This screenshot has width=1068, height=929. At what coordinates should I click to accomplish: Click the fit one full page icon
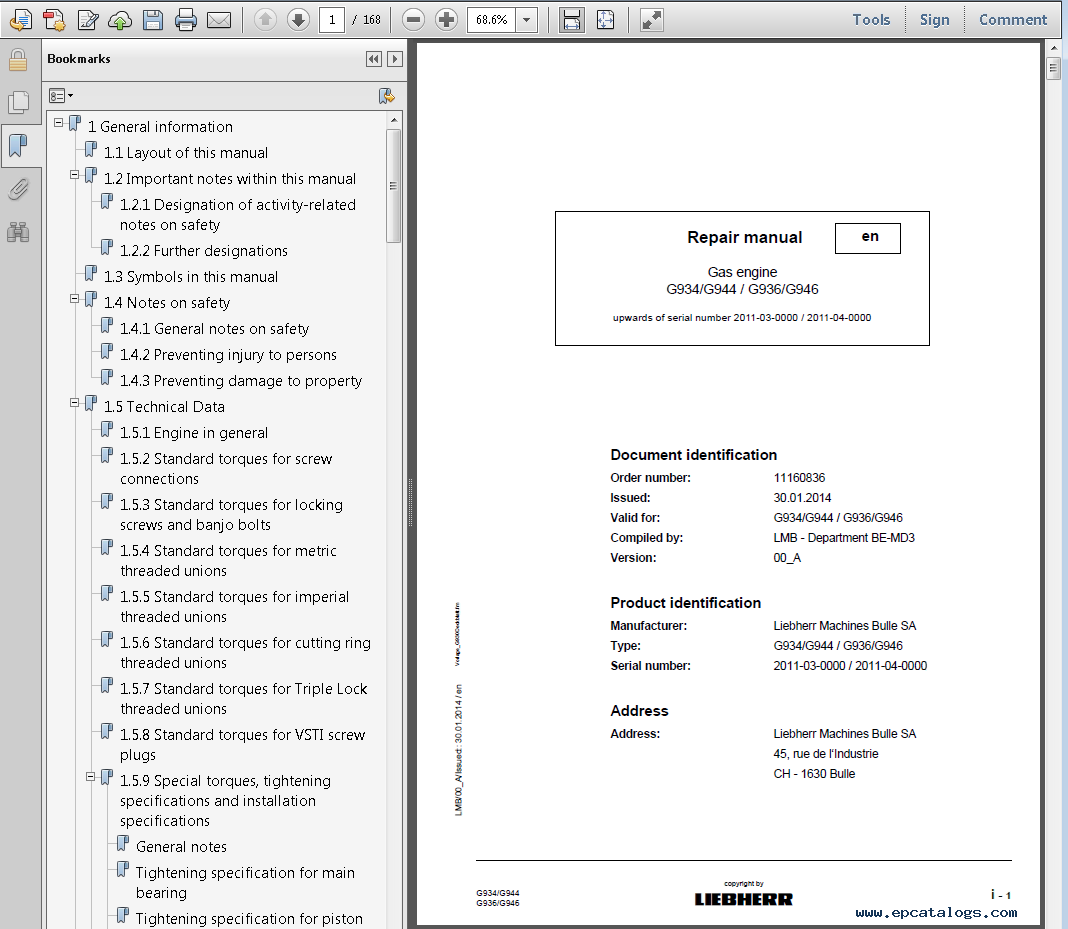coord(606,20)
